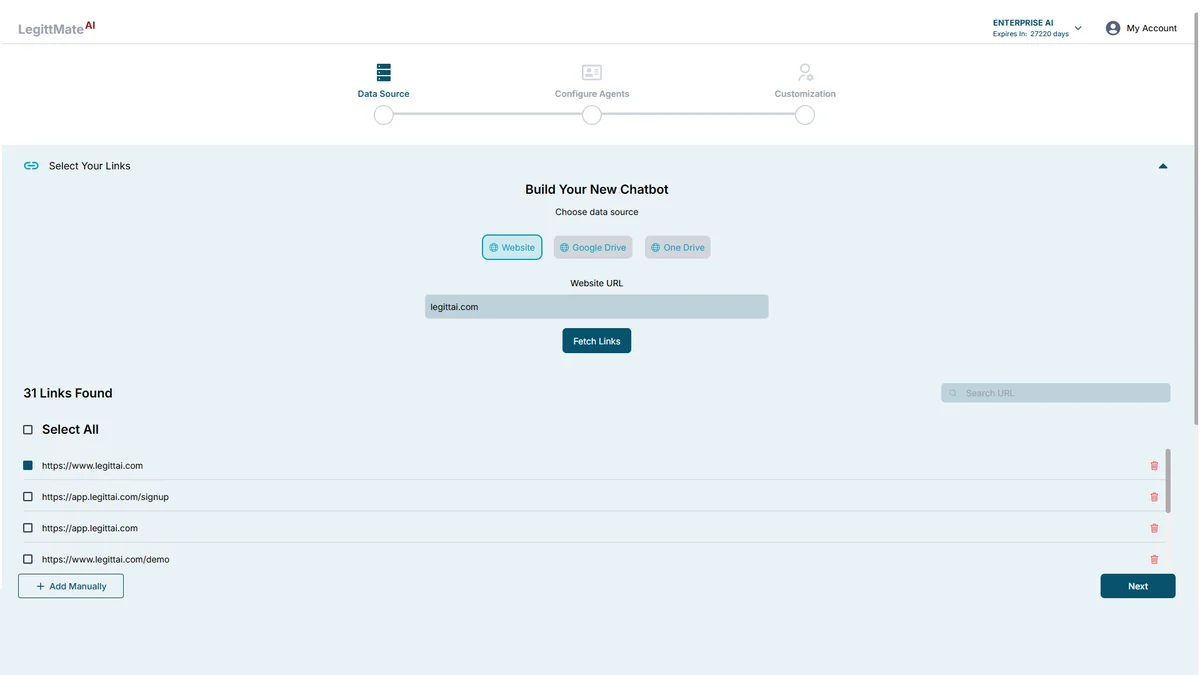Open the Configure Agents step icon
Screen dimensions: 1200x675
coord(592,73)
